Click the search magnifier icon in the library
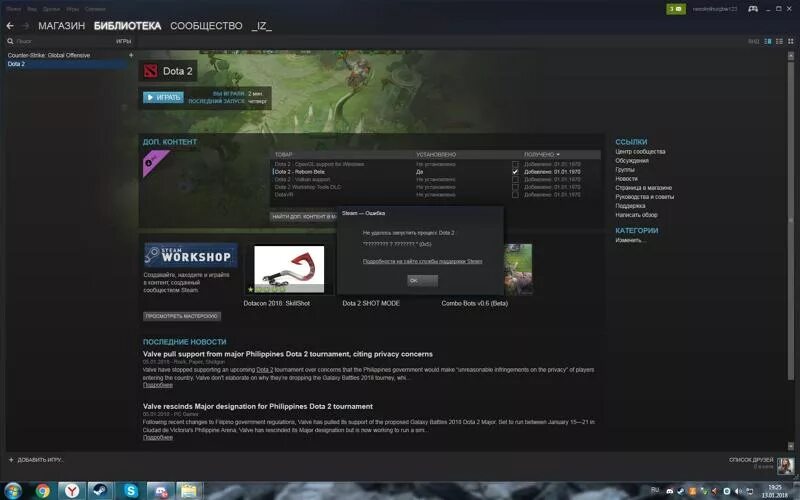The height and width of the screenshot is (500, 800). point(10,41)
